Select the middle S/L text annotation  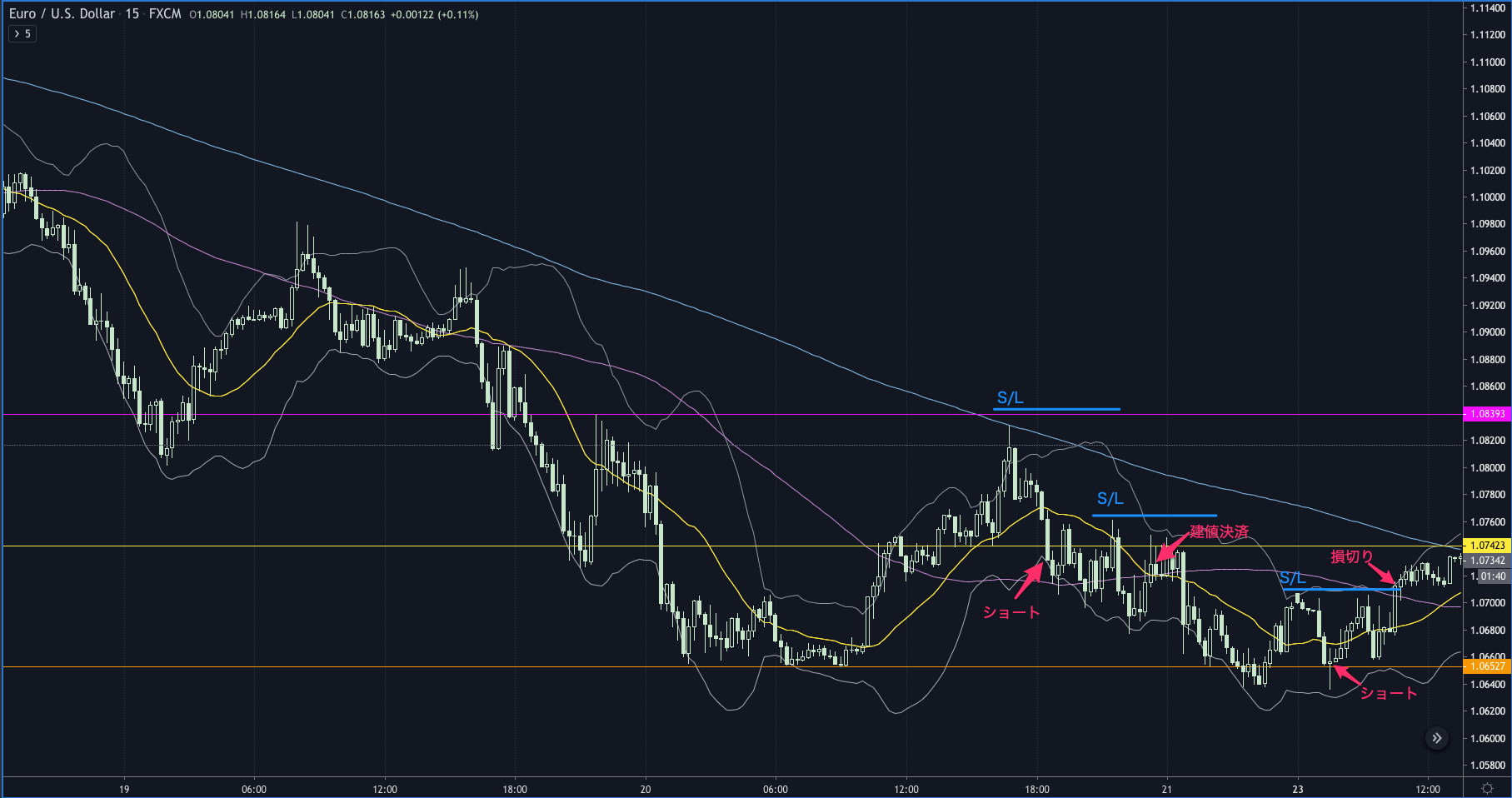point(1110,499)
